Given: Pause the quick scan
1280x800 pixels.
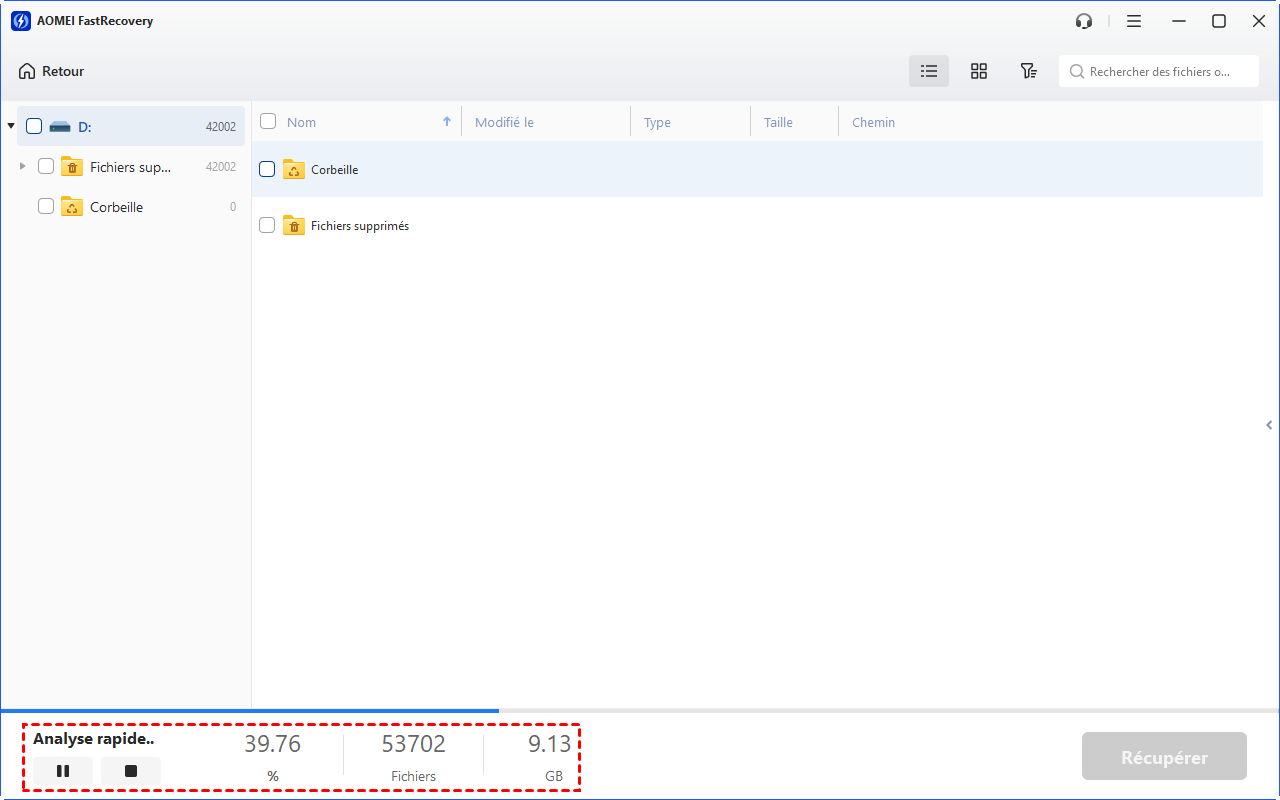Looking at the screenshot, I should pos(63,771).
